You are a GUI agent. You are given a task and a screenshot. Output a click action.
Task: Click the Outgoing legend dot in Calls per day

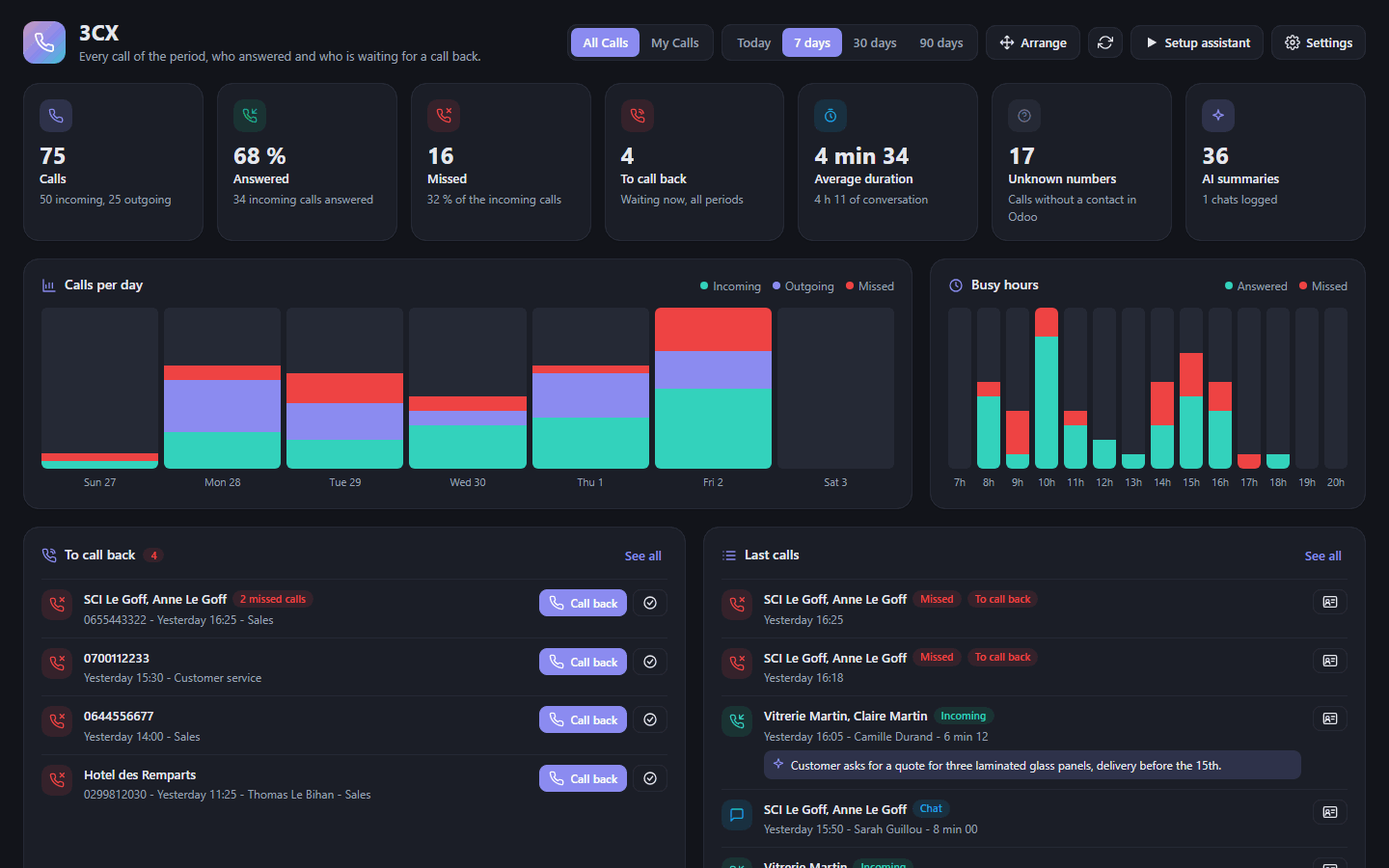pyautogui.click(x=776, y=285)
